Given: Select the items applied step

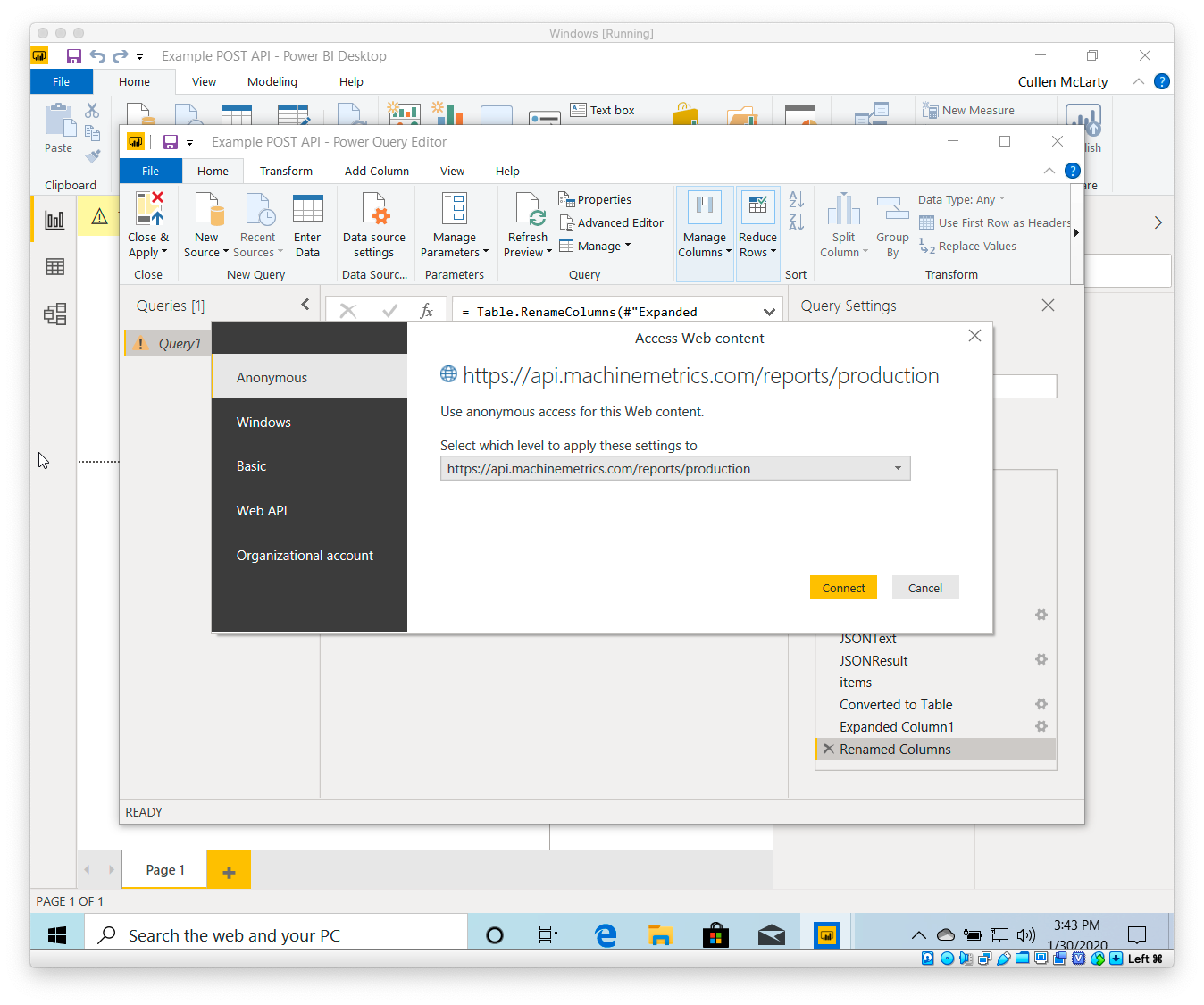Looking at the screenshot, I should [935, 682].
